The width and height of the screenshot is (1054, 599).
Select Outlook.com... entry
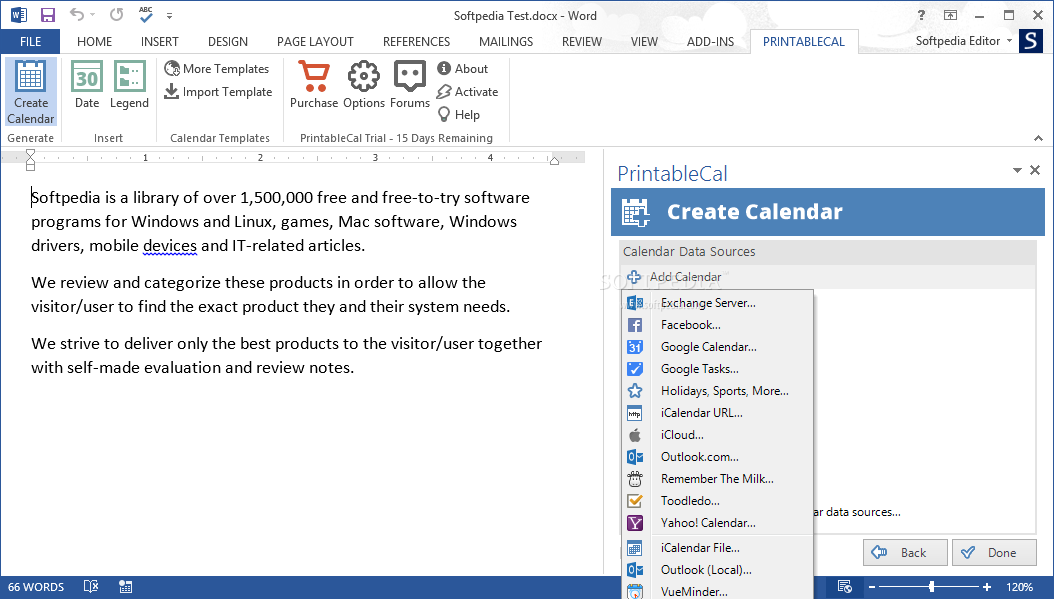[717, 457]
